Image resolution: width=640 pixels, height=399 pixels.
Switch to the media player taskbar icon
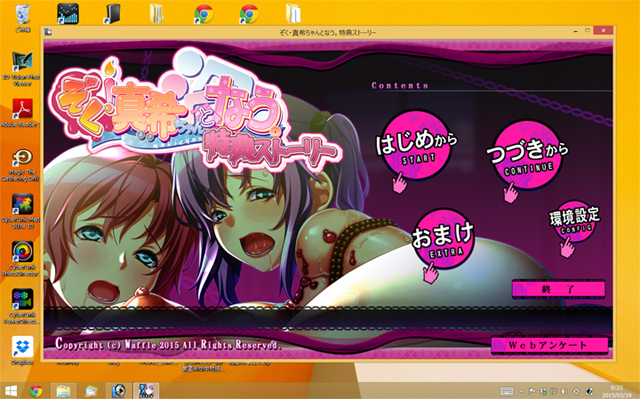click(118, 391)
